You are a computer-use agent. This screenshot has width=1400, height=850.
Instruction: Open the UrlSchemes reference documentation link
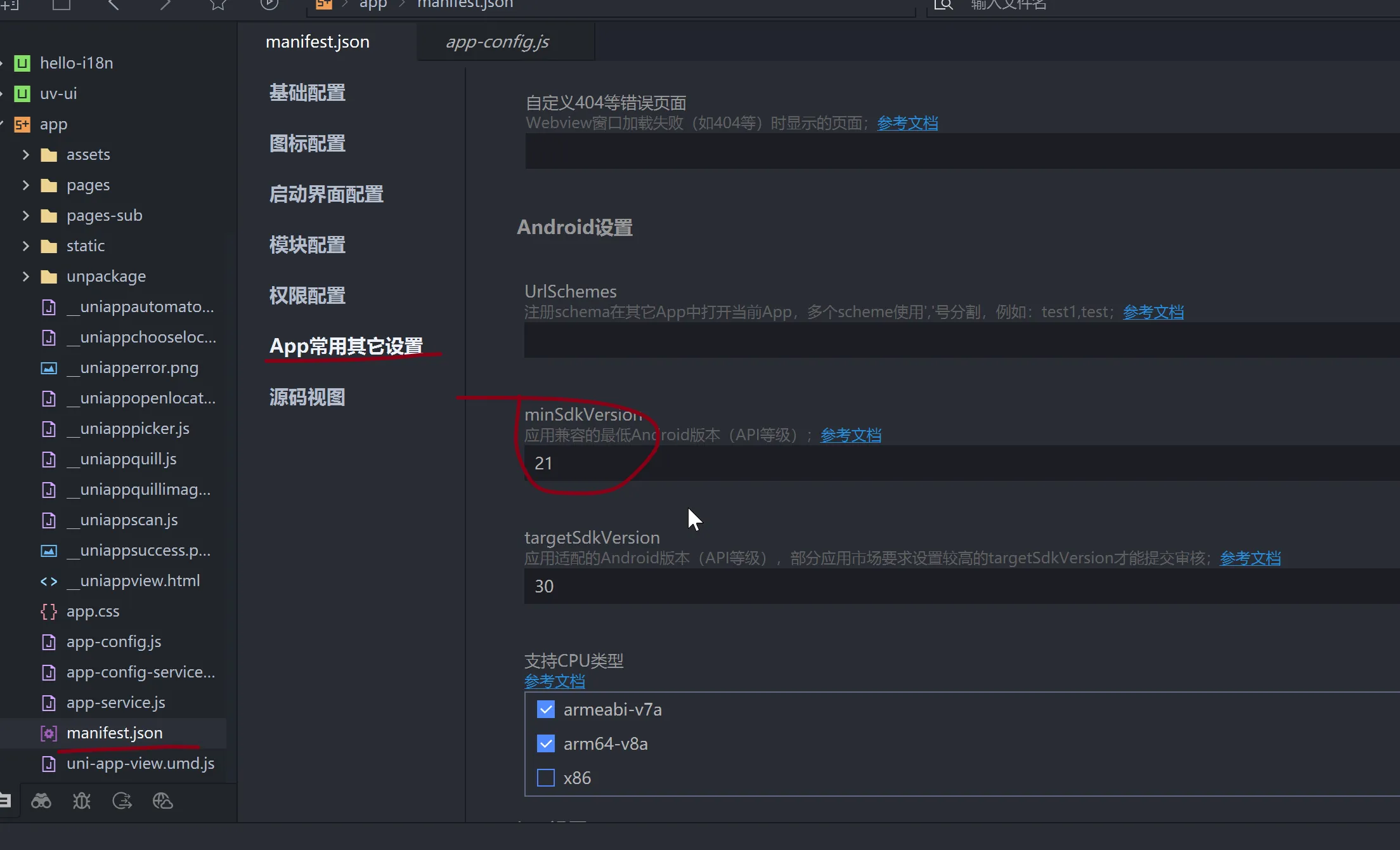1153,311
